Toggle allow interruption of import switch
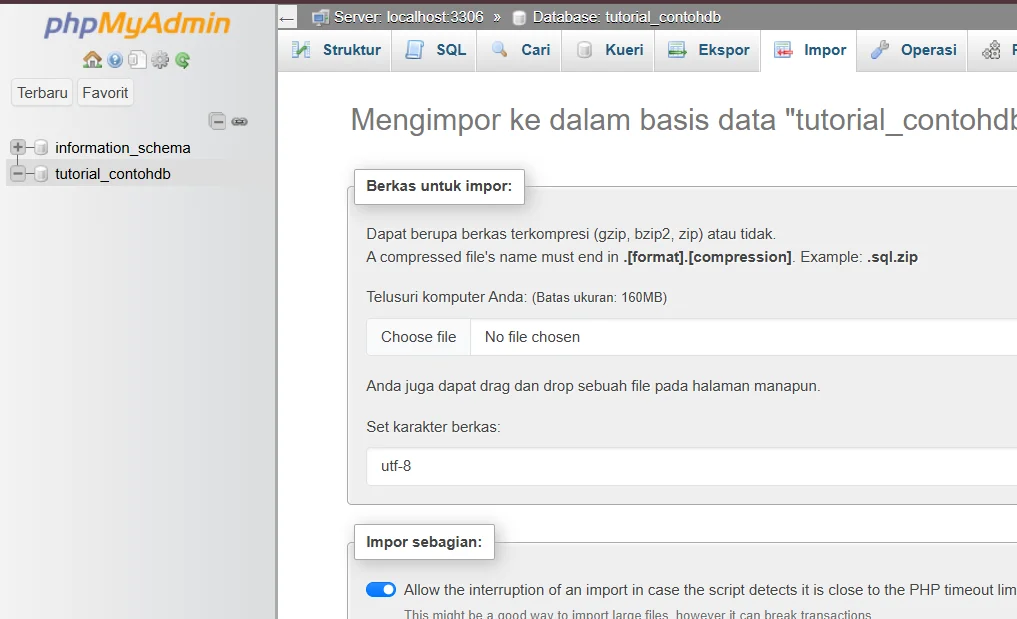 tap(381, 589)
